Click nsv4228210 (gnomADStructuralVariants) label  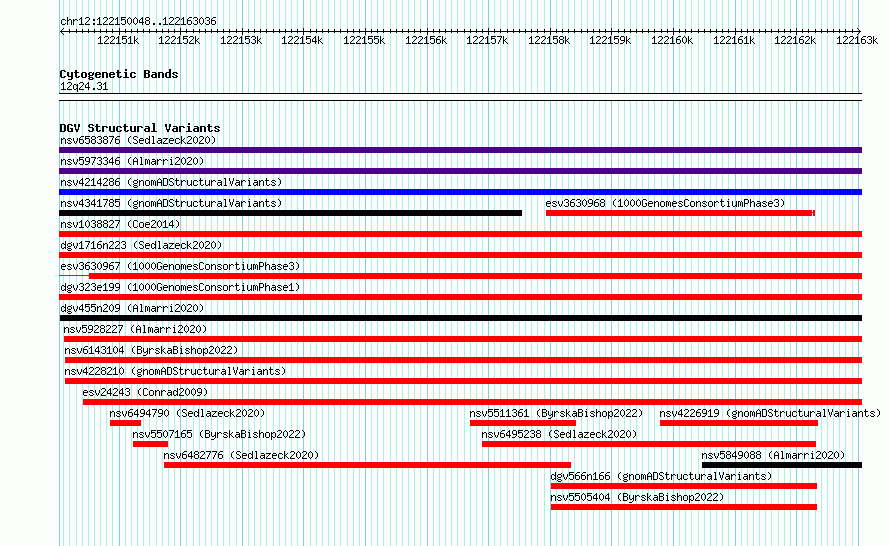[x=175, y=371]
